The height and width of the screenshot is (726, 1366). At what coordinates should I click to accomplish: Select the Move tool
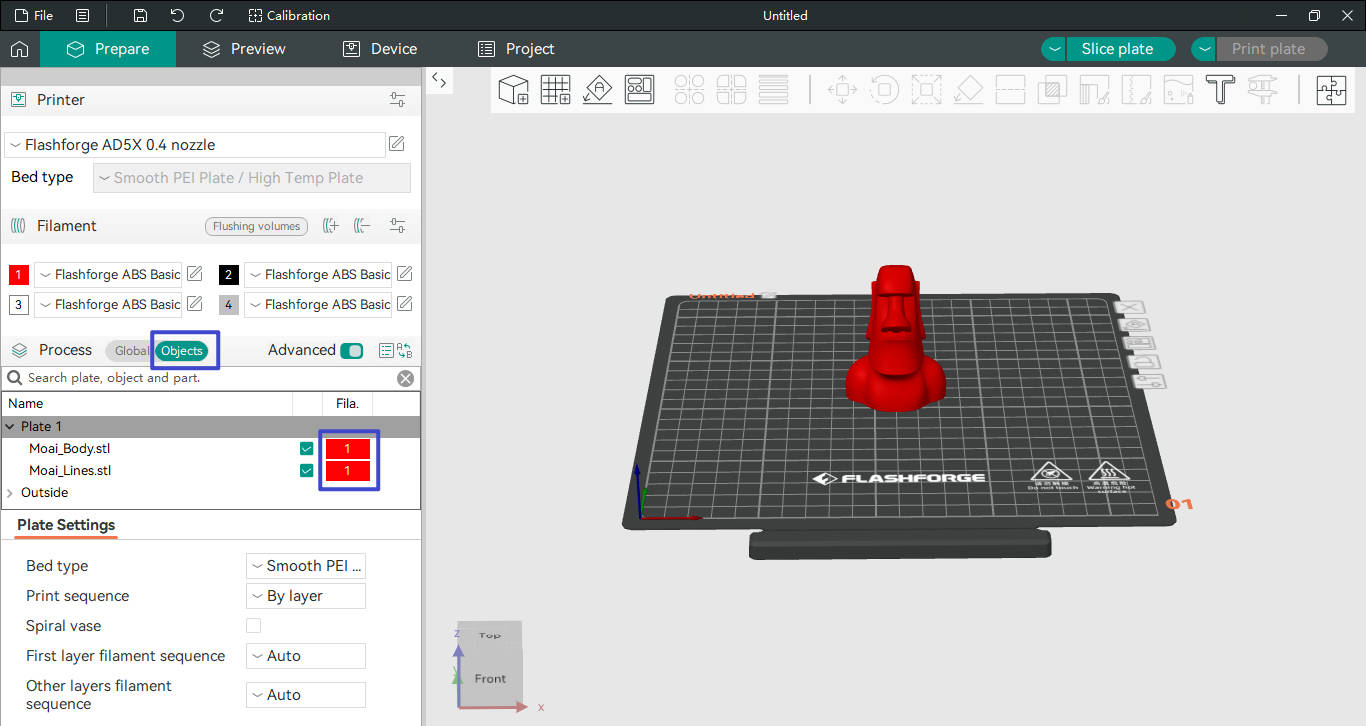point(842,90)
